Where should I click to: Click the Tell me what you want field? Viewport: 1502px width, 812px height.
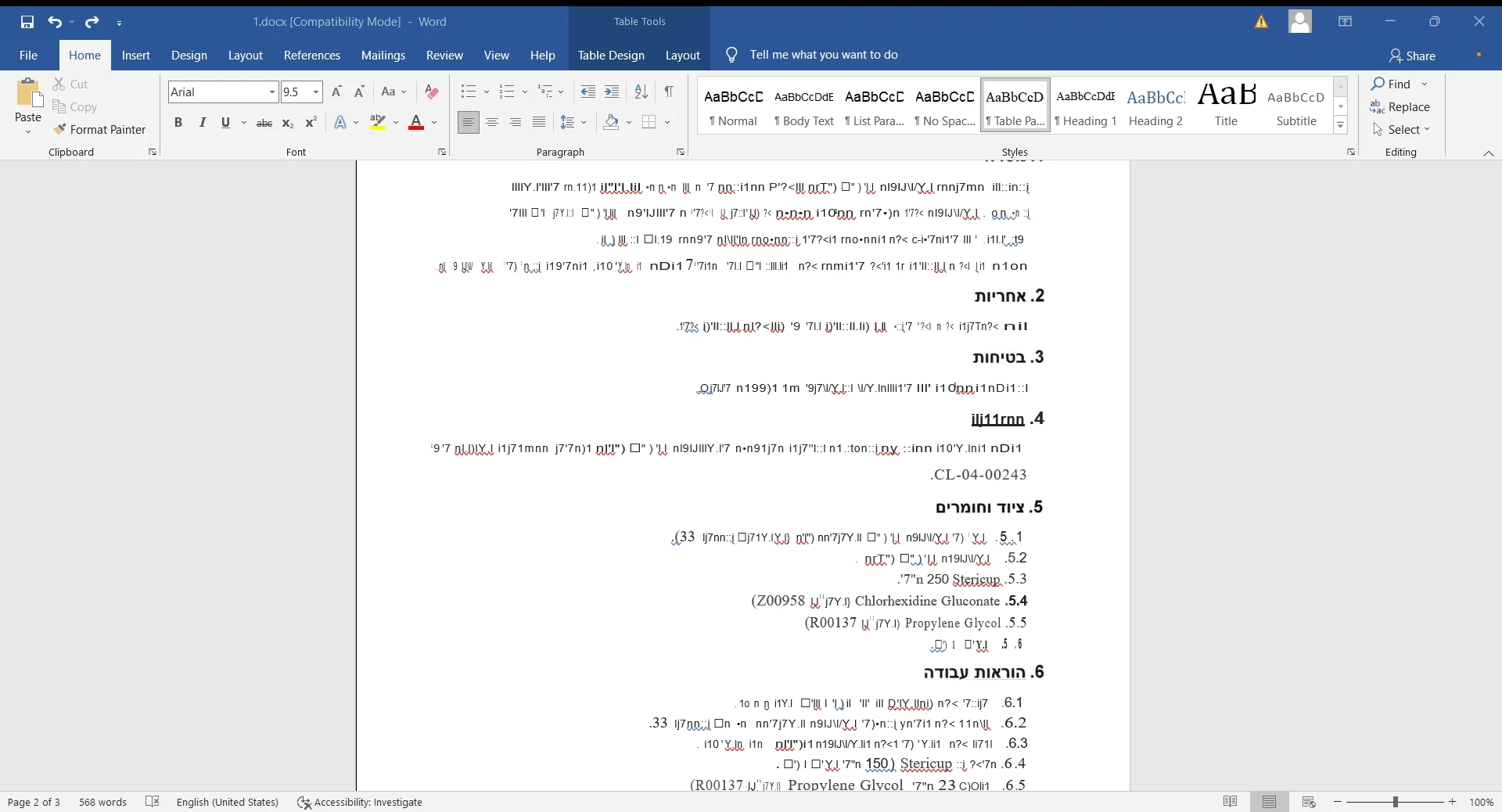point(824,56)
